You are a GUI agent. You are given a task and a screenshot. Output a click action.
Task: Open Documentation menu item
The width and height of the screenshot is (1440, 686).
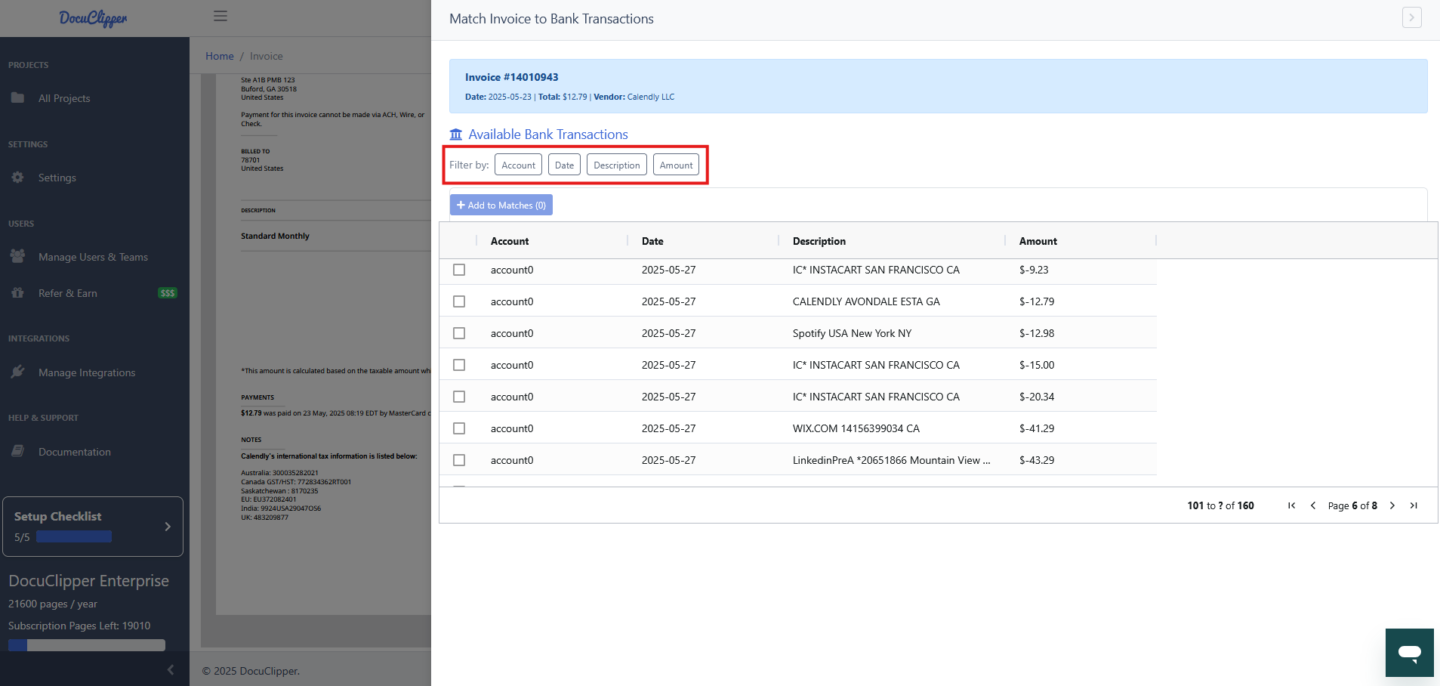75,452
